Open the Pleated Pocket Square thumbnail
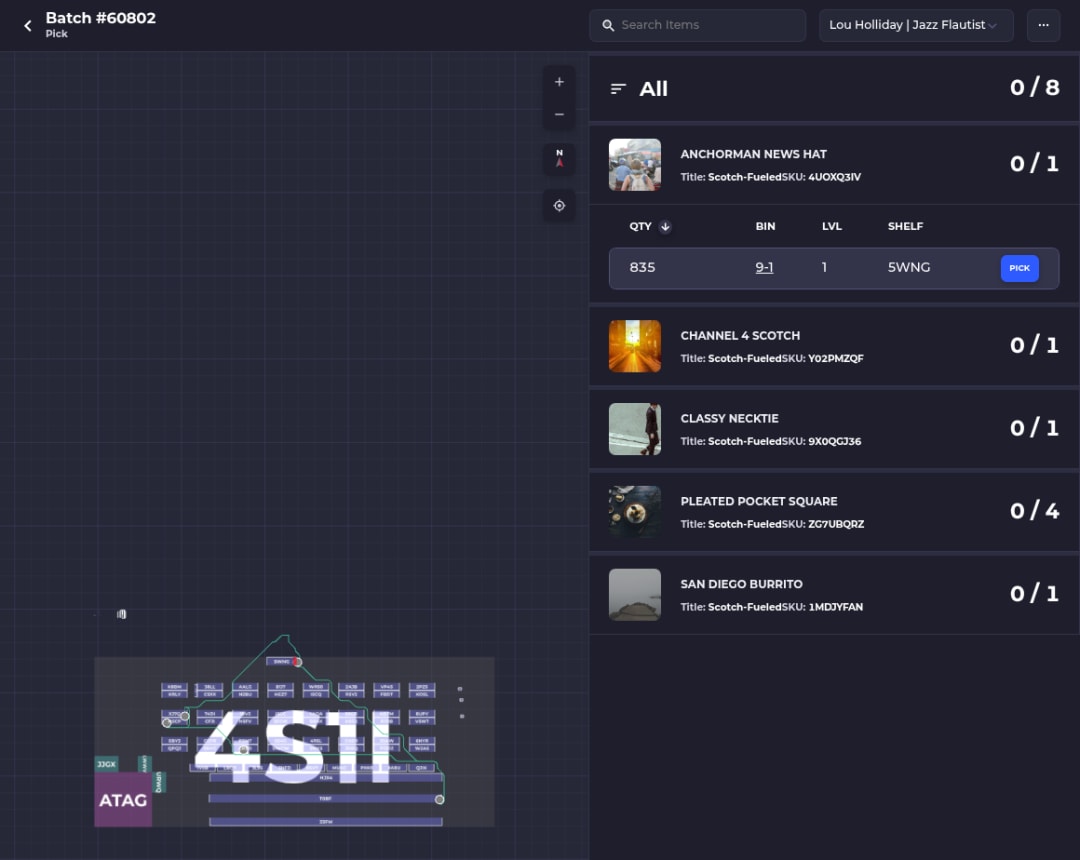The image size is (1080, 860). point(634,512)
